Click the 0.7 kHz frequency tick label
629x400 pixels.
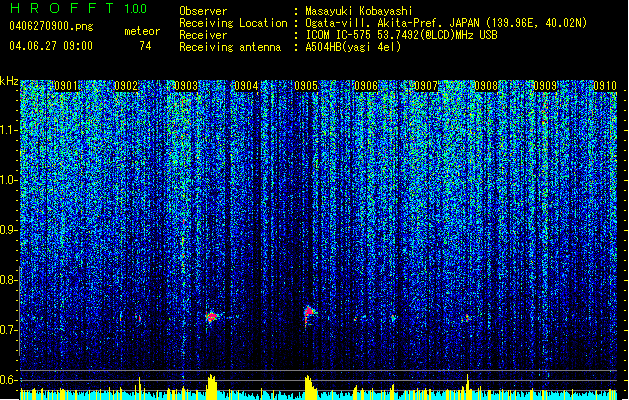point(8,330)
